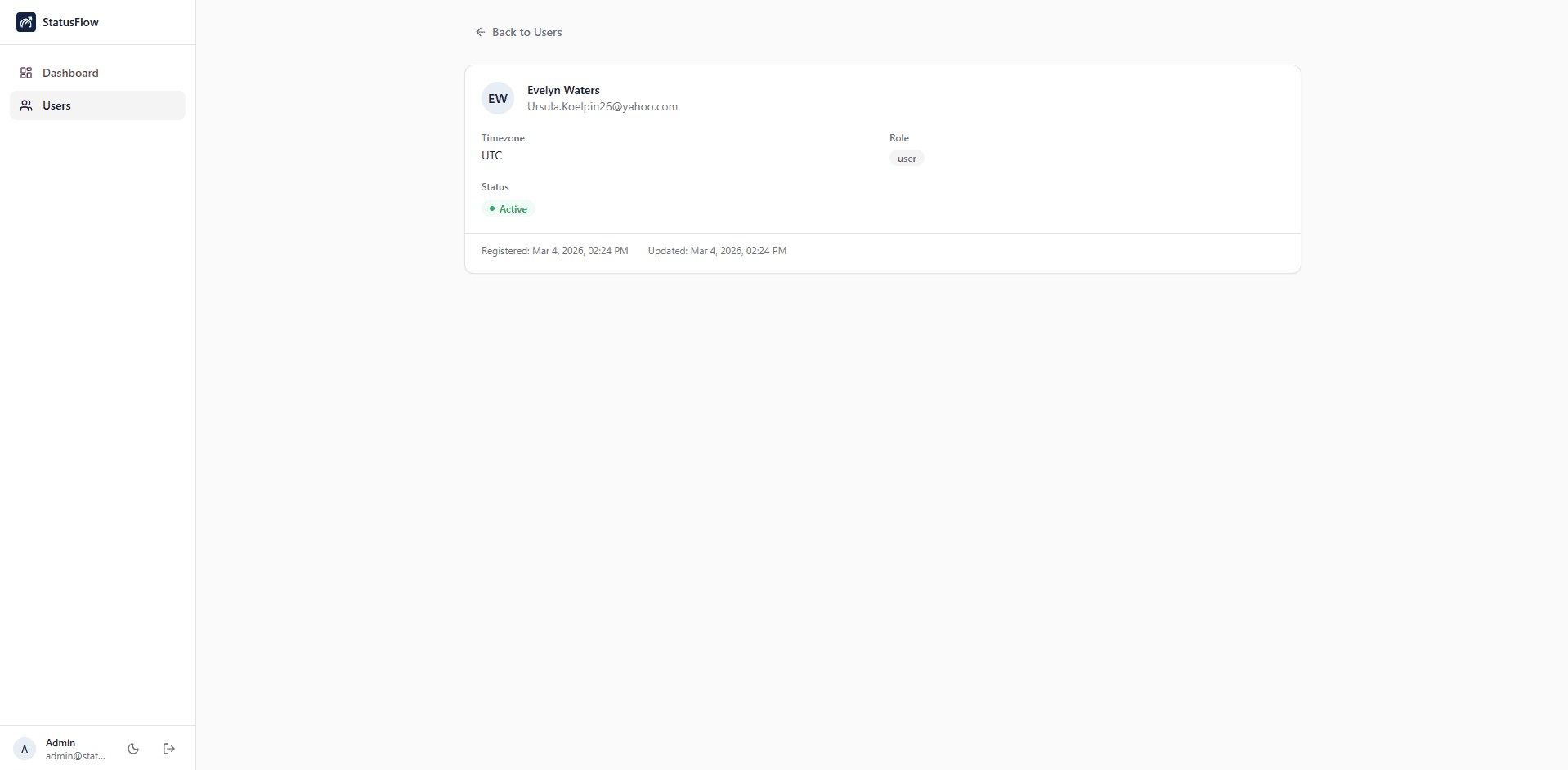
Task: Click the Back to Users link
Action: tap(526, 32)
